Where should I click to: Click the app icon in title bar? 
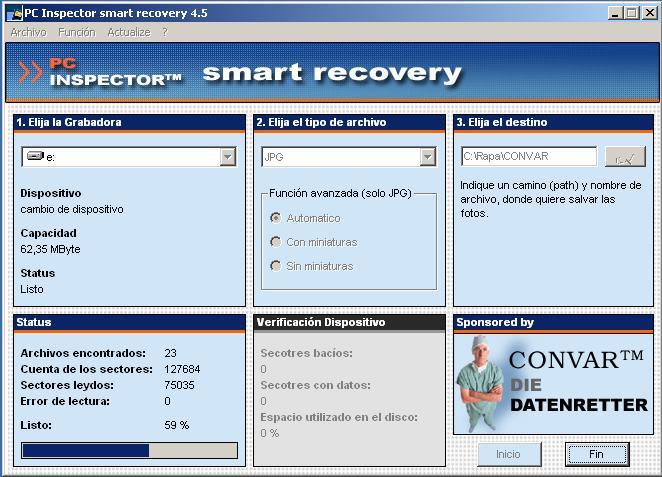click(x=14, y=13)
